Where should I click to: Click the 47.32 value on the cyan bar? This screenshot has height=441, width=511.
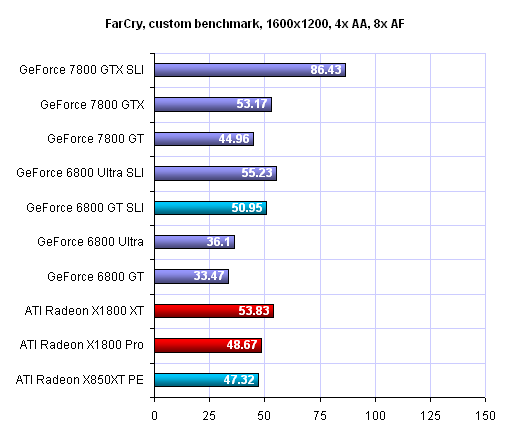coord(239,380)
